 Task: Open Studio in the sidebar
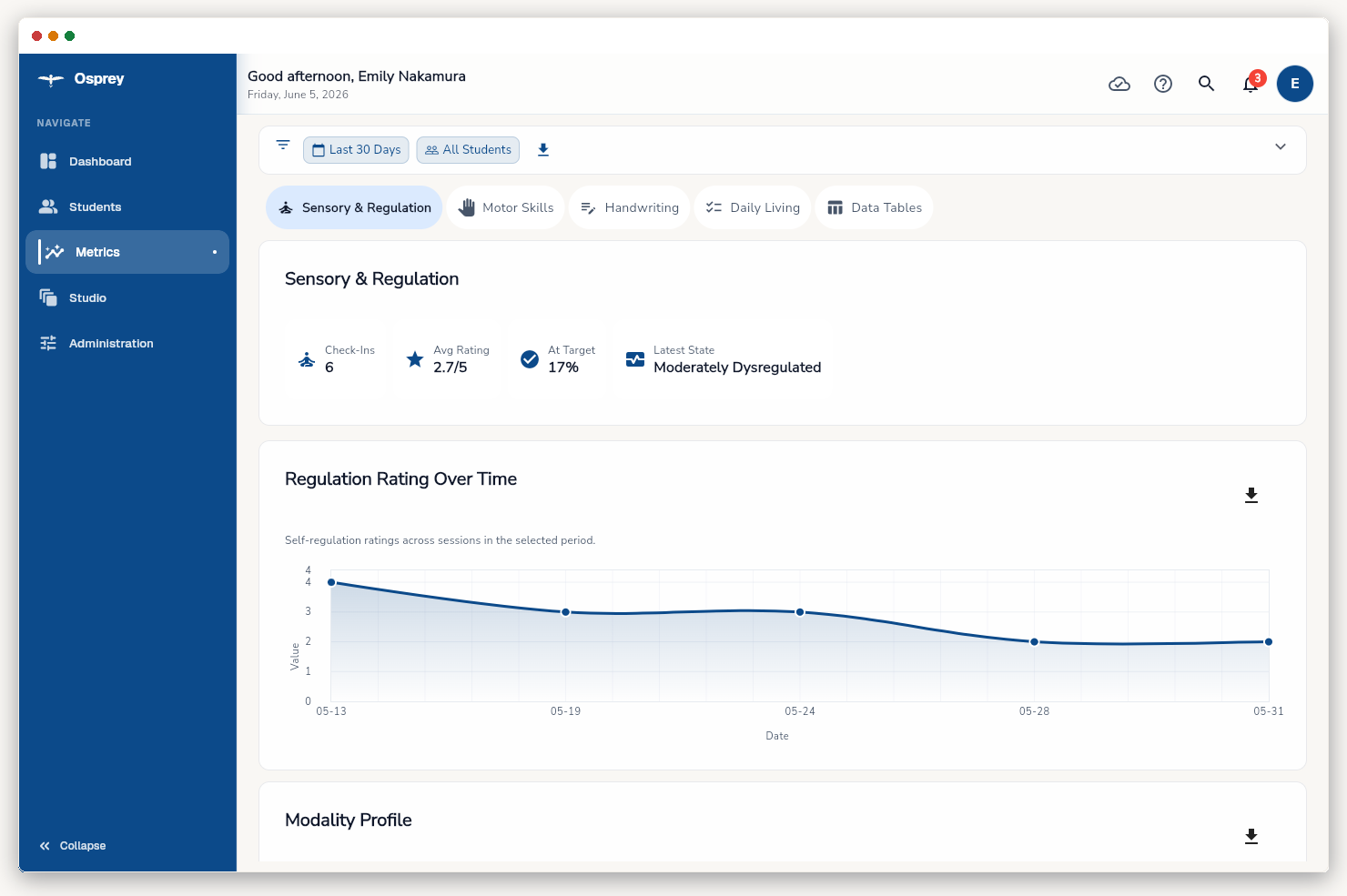tap(127, 297)
